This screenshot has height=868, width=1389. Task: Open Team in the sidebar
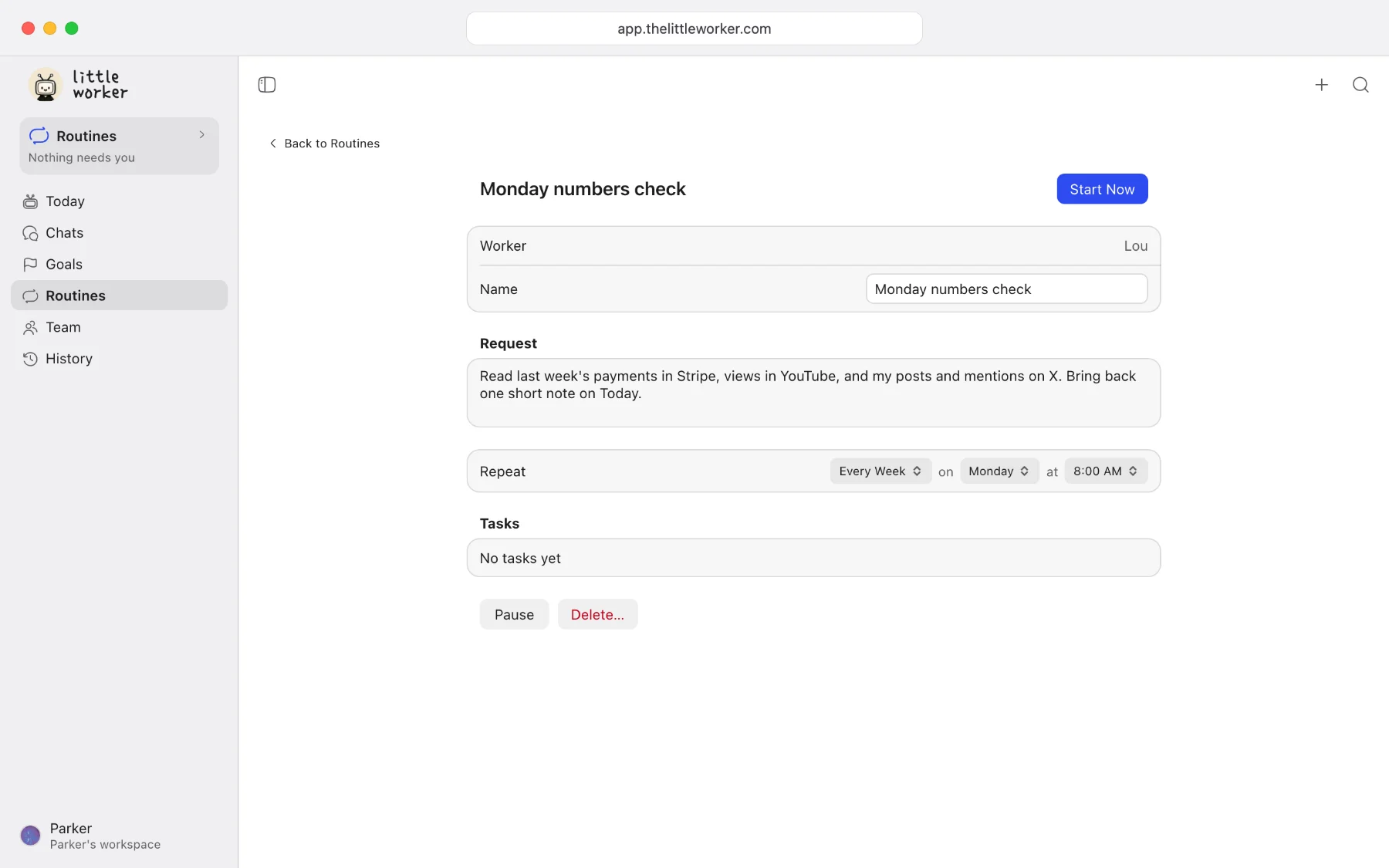119,327
